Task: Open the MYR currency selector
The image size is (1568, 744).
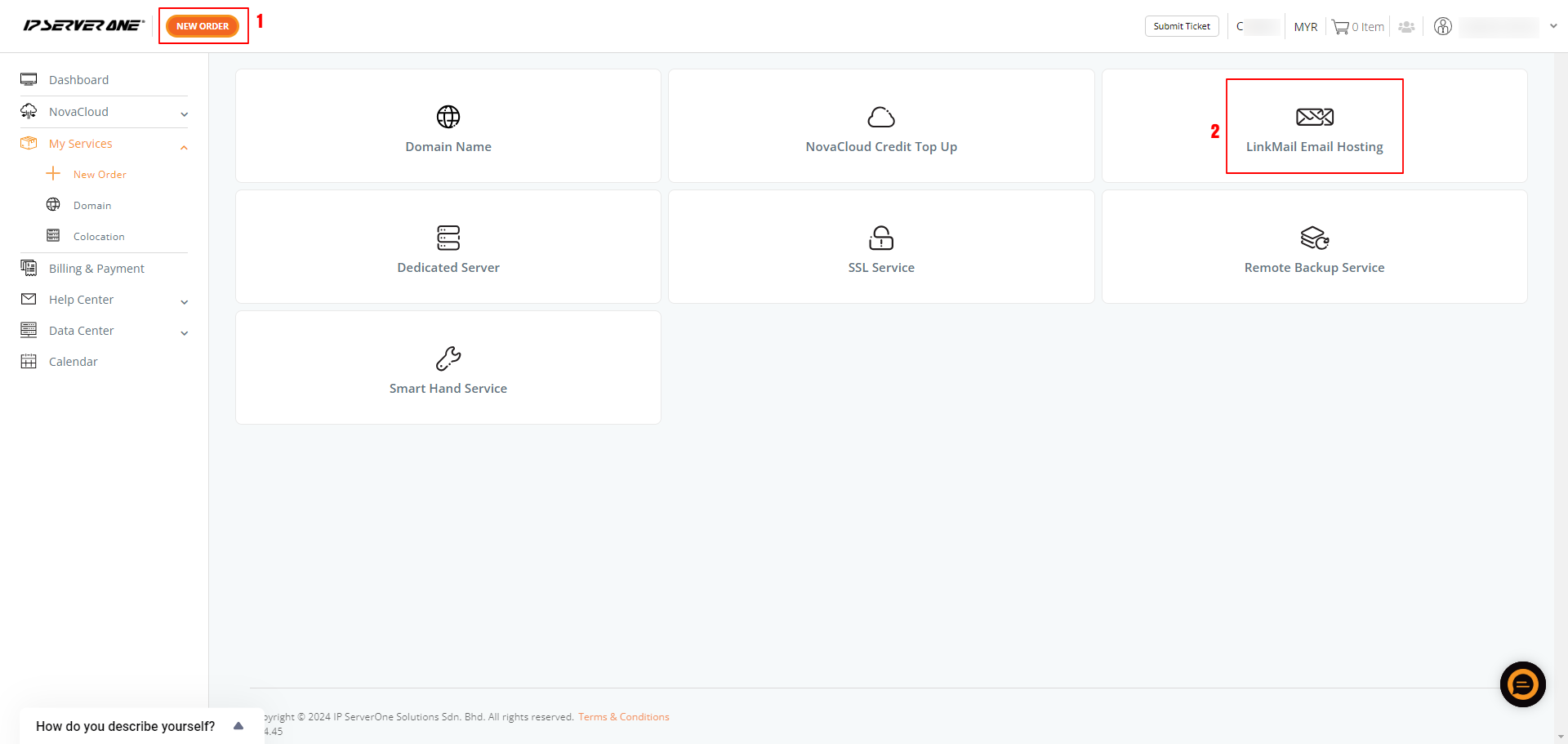Action: point(1306,27)
